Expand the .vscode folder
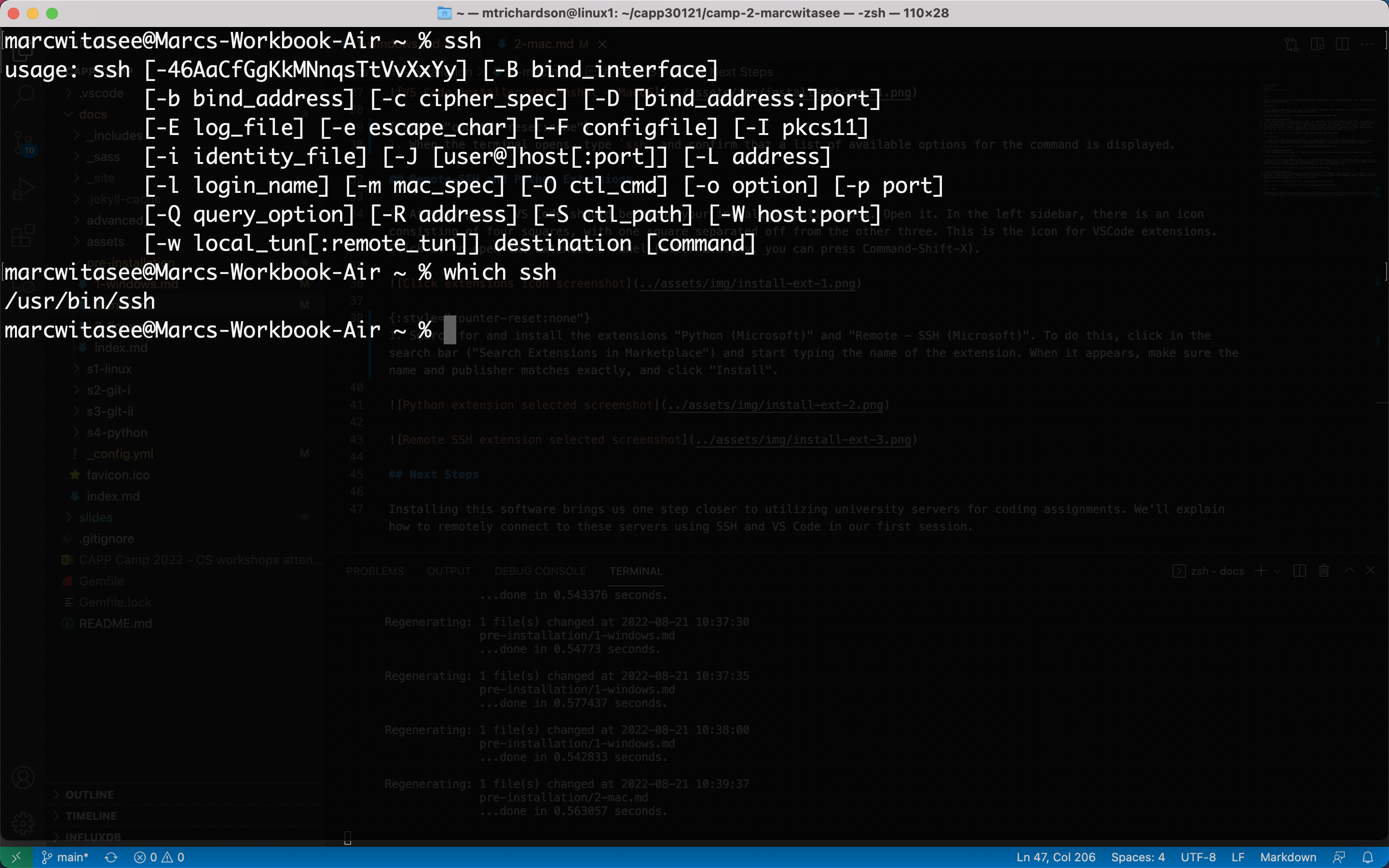This screenshot has width=1389, height=868. click(x=102, y=93)
